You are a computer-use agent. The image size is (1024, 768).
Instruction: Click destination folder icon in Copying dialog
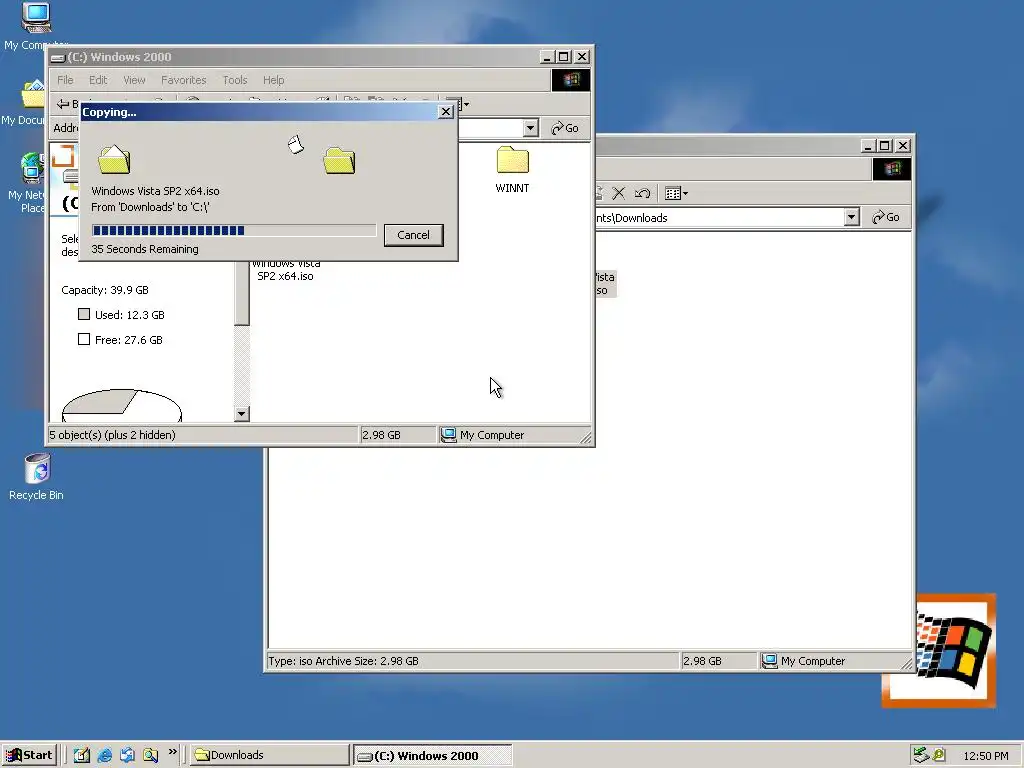[x=339, y=160]
